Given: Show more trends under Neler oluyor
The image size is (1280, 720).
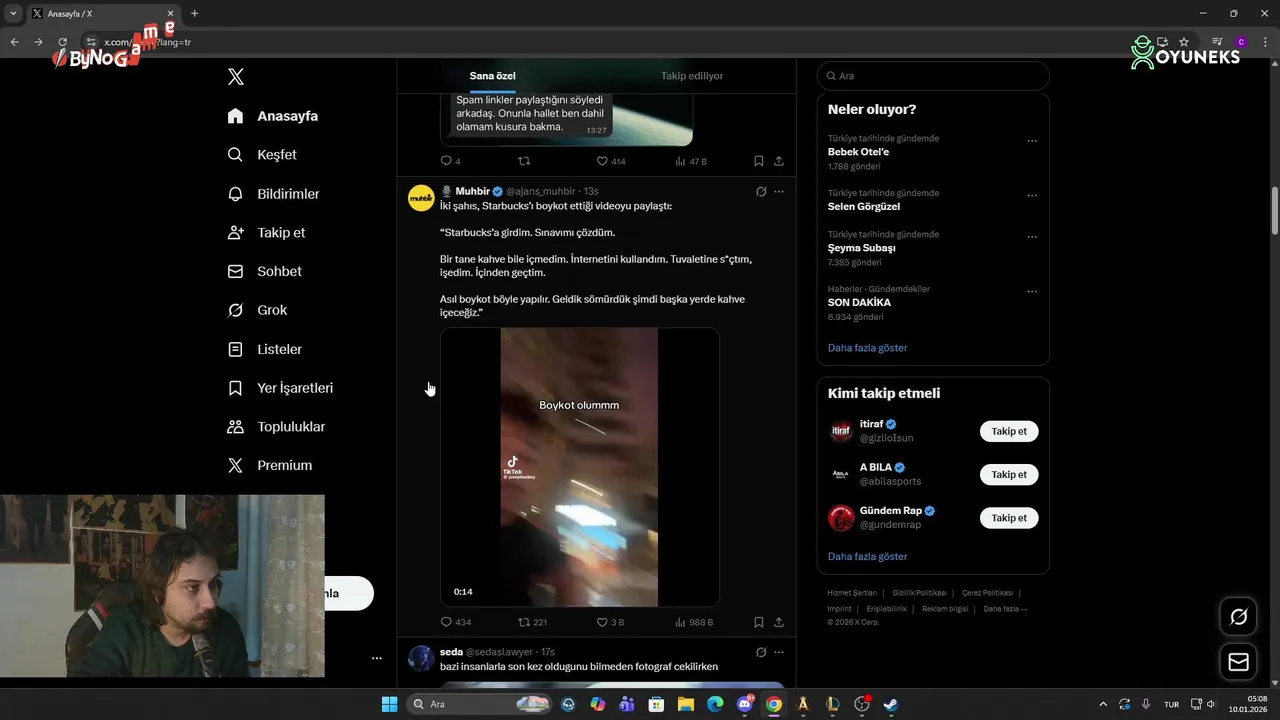Looking at the screenshot, I should [x=868, y=348].
